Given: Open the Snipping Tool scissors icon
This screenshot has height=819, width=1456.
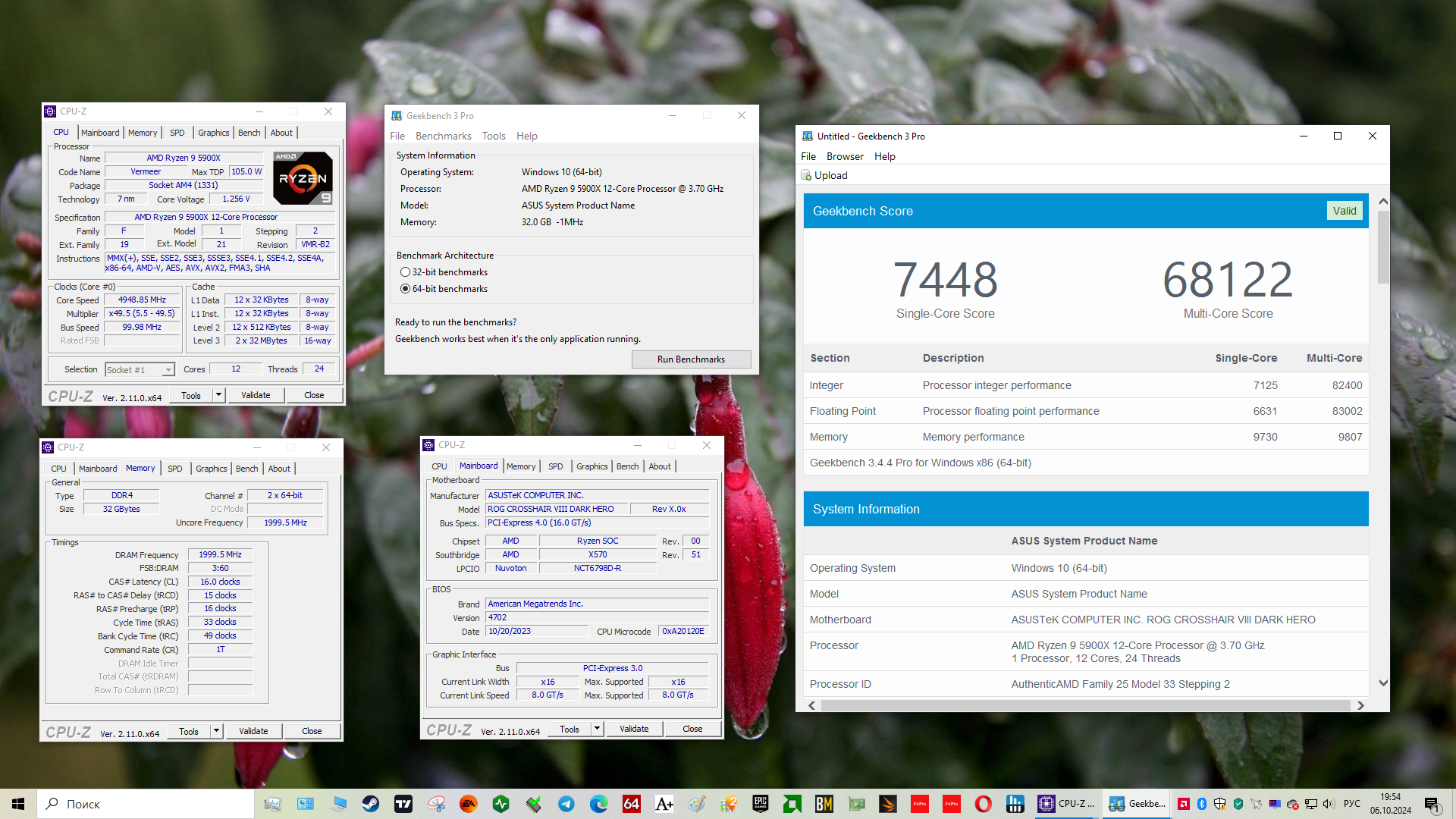Looking at the screenshot, I should click(436, 804).
